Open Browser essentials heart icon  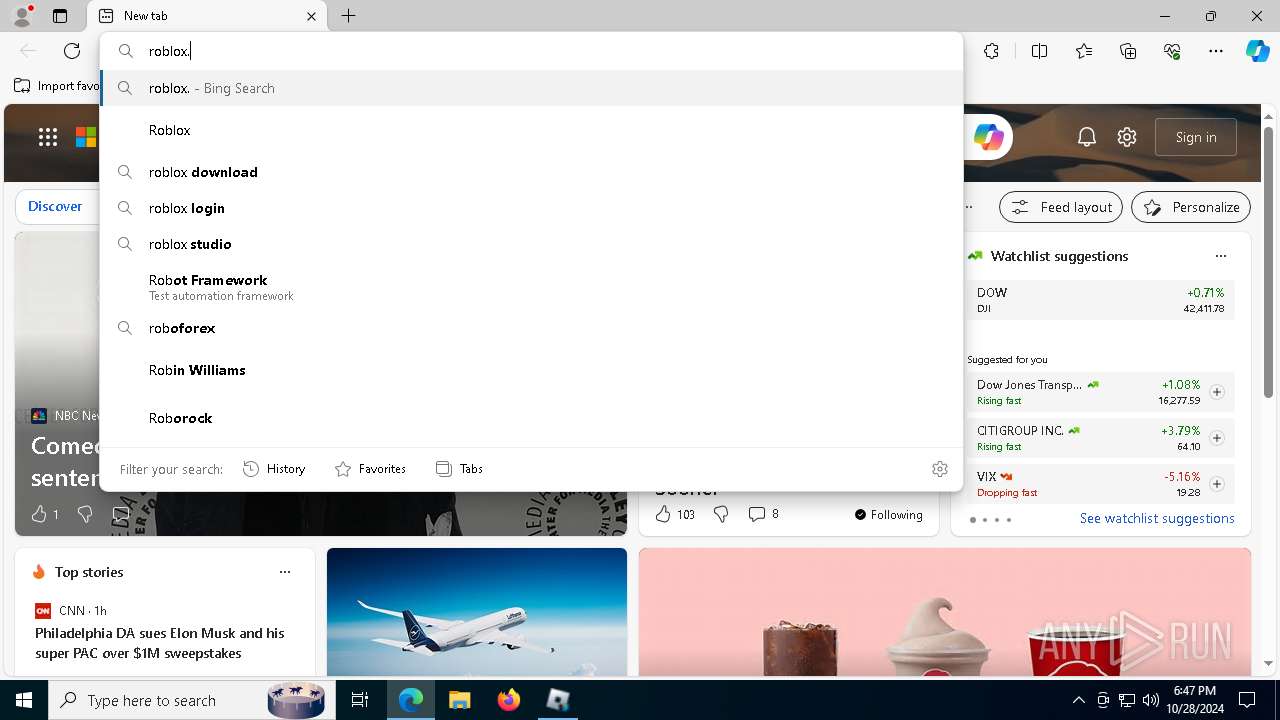coord(1172,51)
